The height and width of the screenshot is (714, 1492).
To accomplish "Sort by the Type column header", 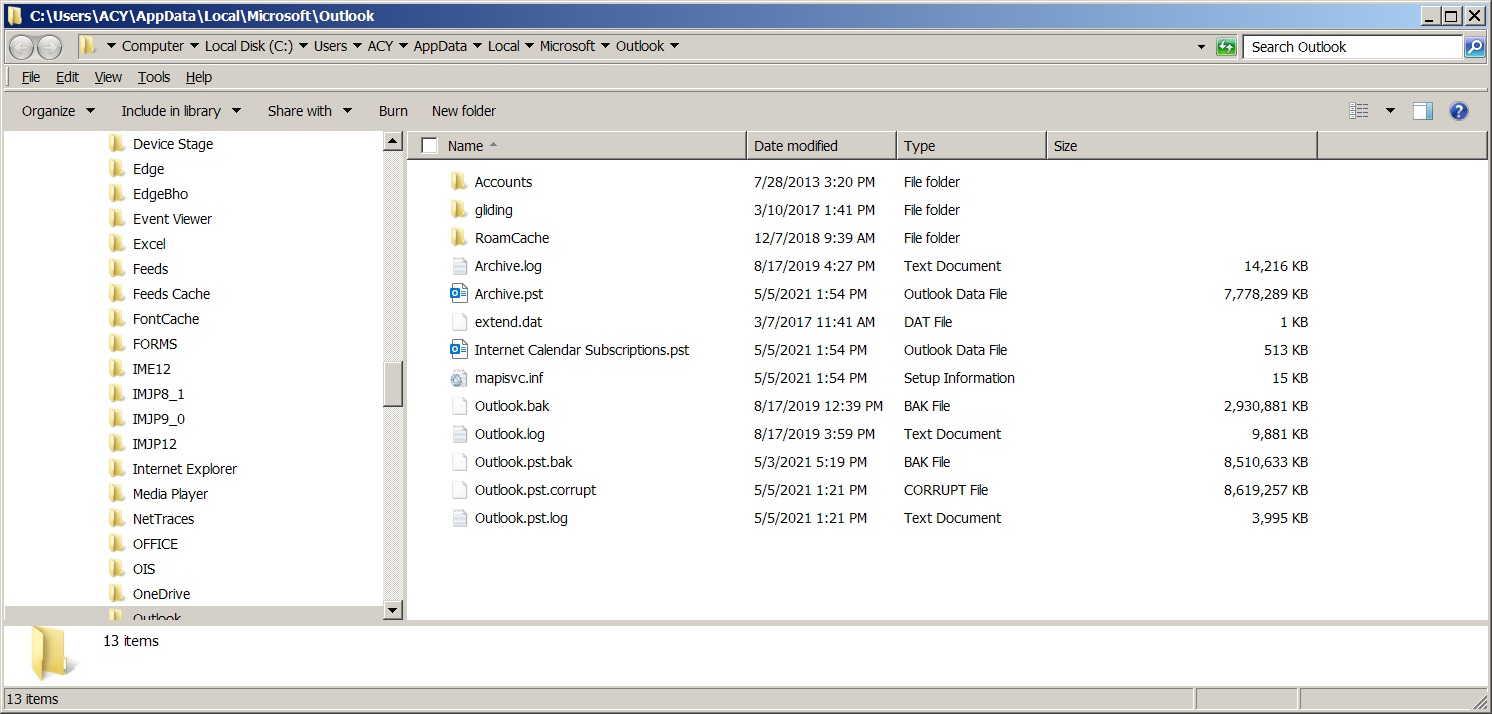I will pos(971,146).
